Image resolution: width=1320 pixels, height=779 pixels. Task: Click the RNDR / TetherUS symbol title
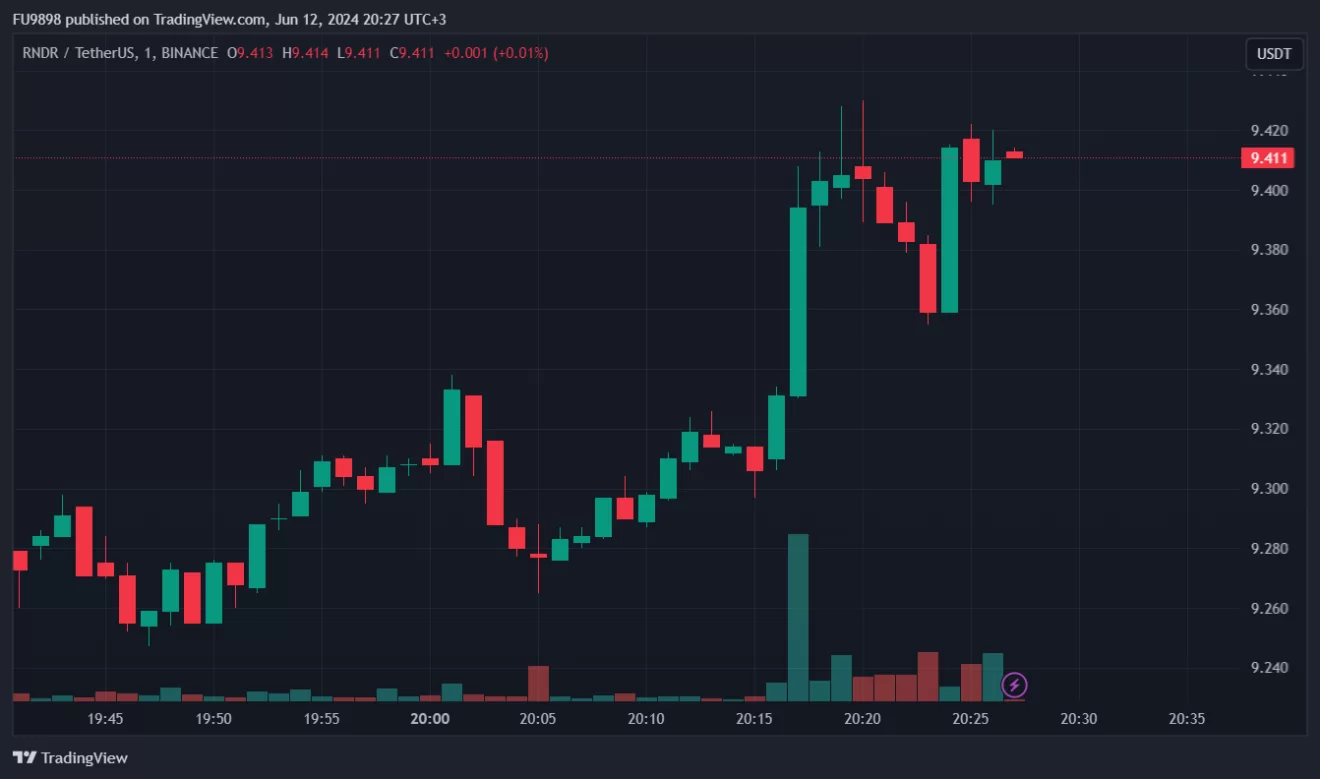(x=85, y=53)
